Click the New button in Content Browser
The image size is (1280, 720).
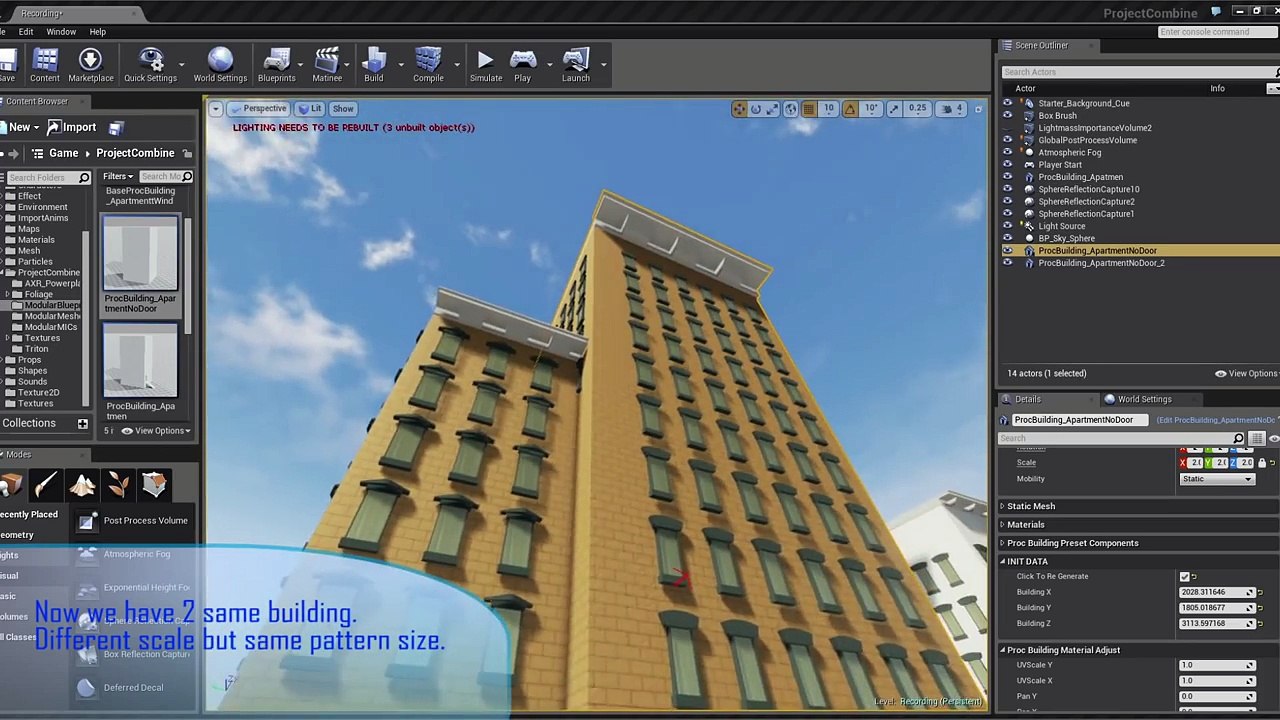(x=20, y=128)
